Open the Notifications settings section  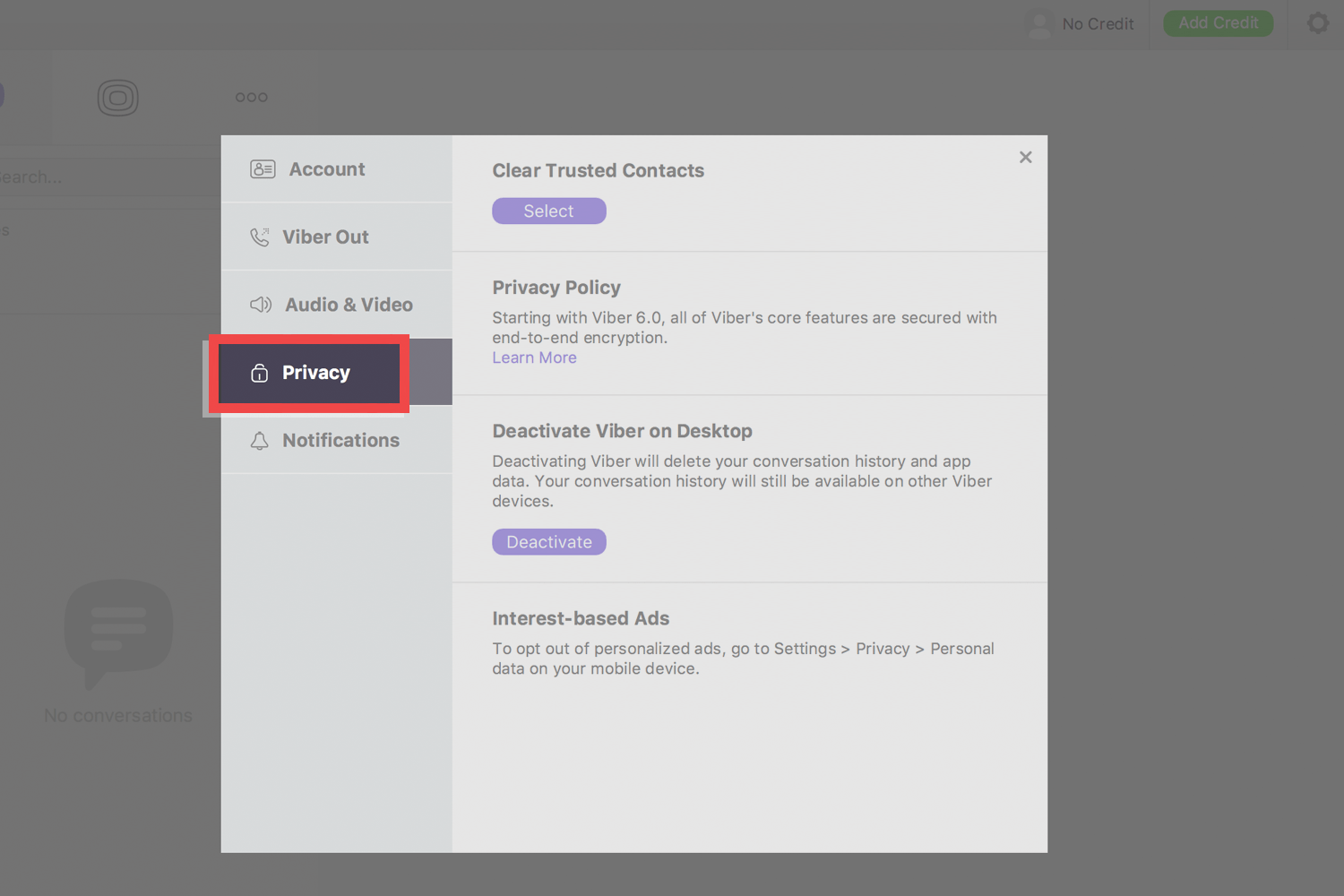(341, 440)
